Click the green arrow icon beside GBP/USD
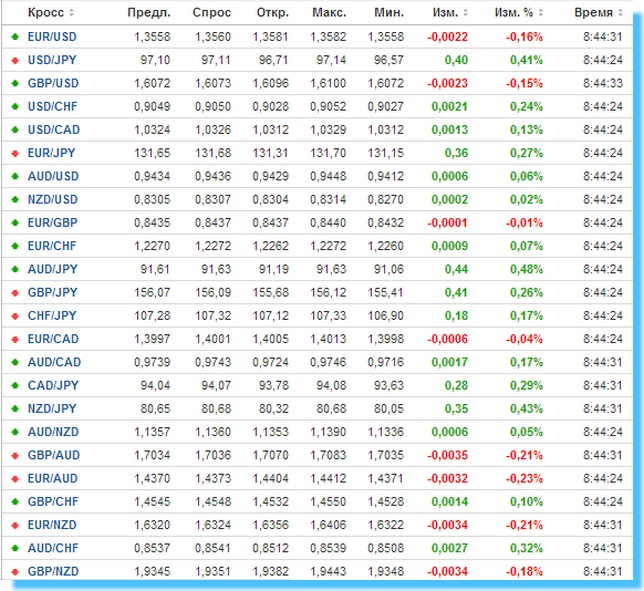Viewport: 644px width, 591px height. (15, 83)
